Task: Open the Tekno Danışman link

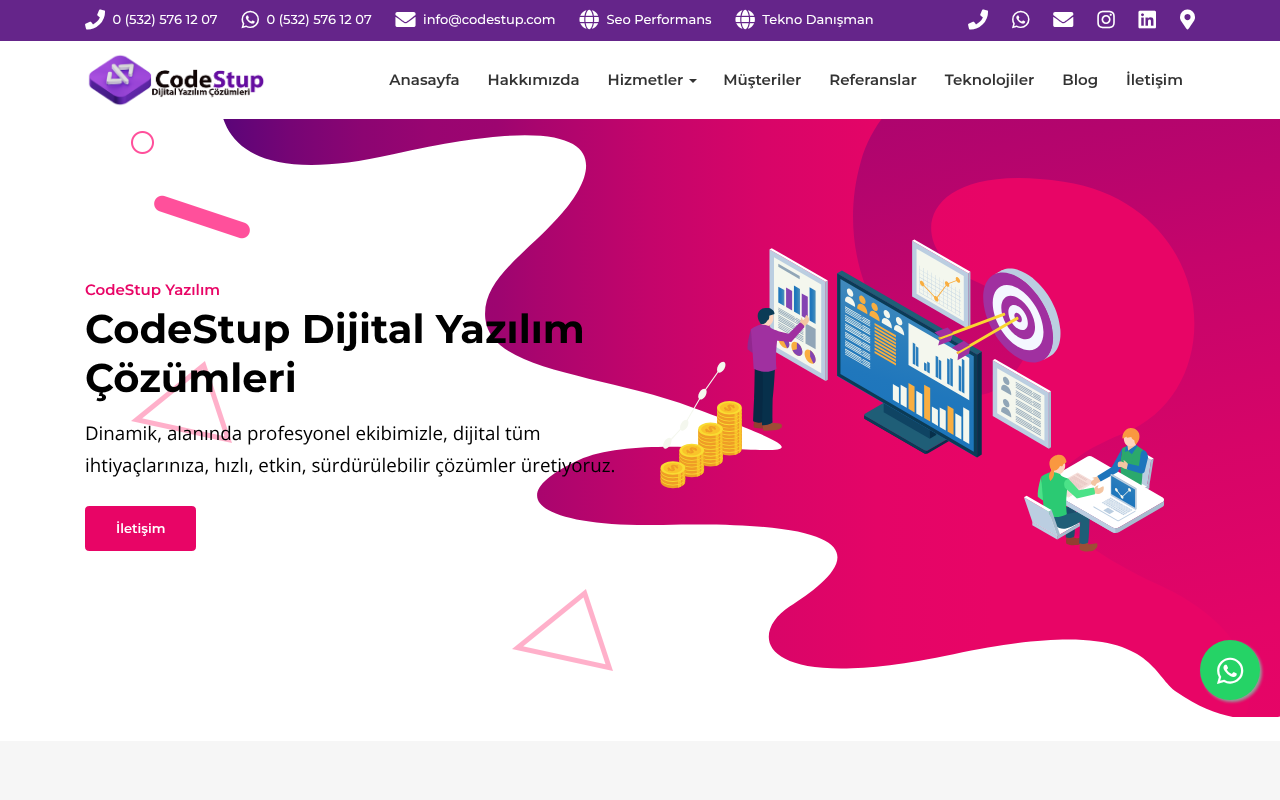Action: click(818, 20)
